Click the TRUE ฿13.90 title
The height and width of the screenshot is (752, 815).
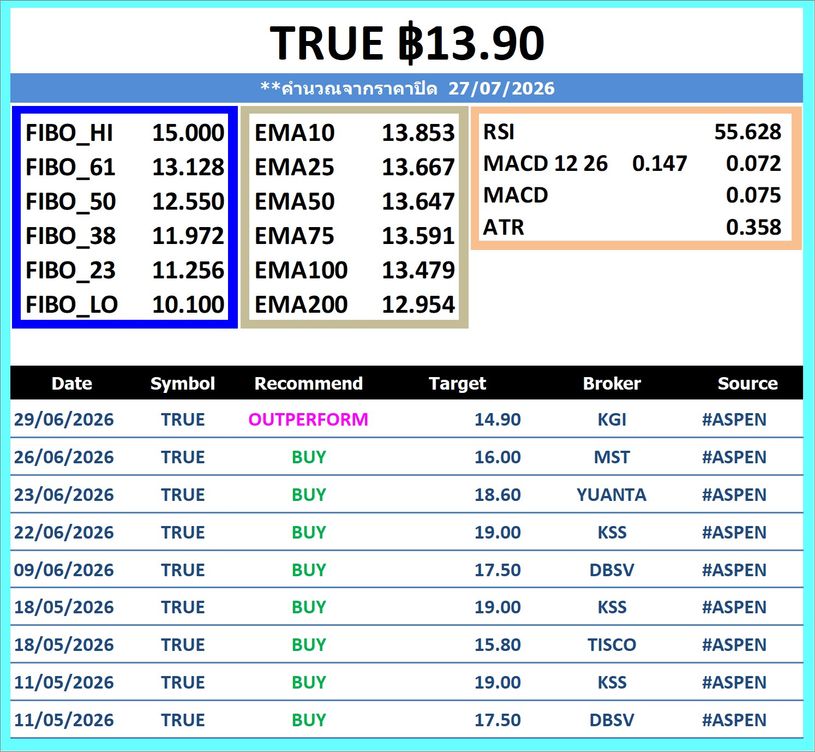tap(407, 43)
